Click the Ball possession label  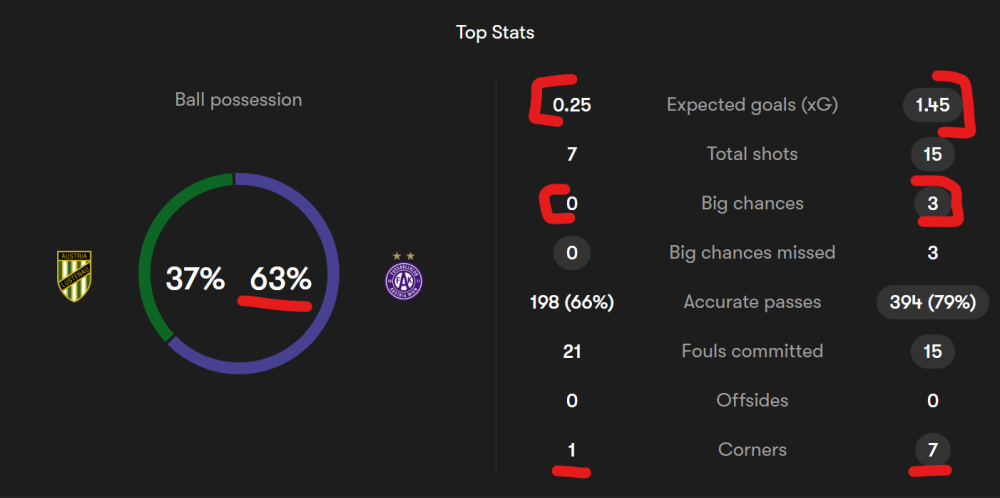coord(238,99)
